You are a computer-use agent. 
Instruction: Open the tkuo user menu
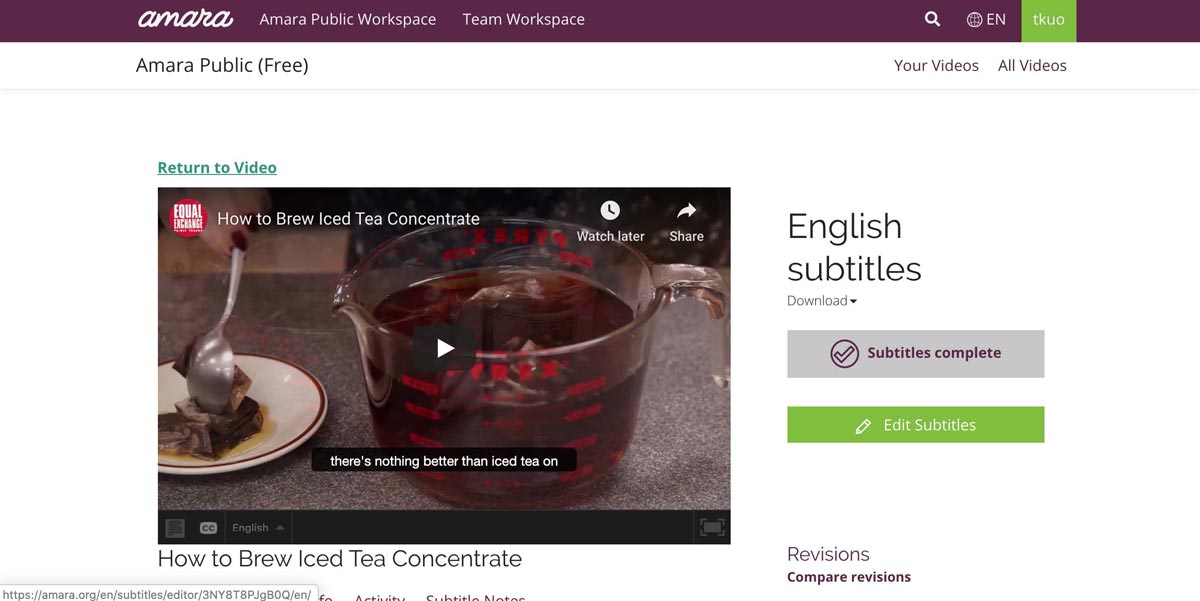click(1049, 20)
